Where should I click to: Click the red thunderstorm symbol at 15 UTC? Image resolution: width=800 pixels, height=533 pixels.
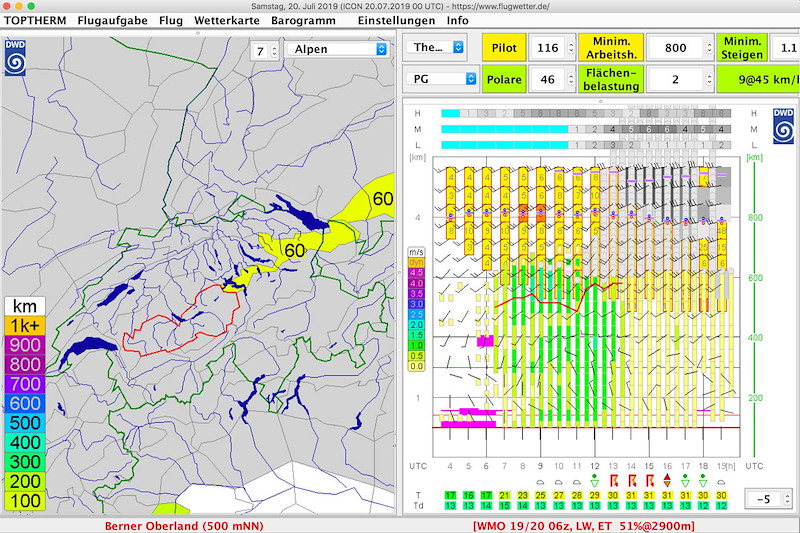point(649,480)
